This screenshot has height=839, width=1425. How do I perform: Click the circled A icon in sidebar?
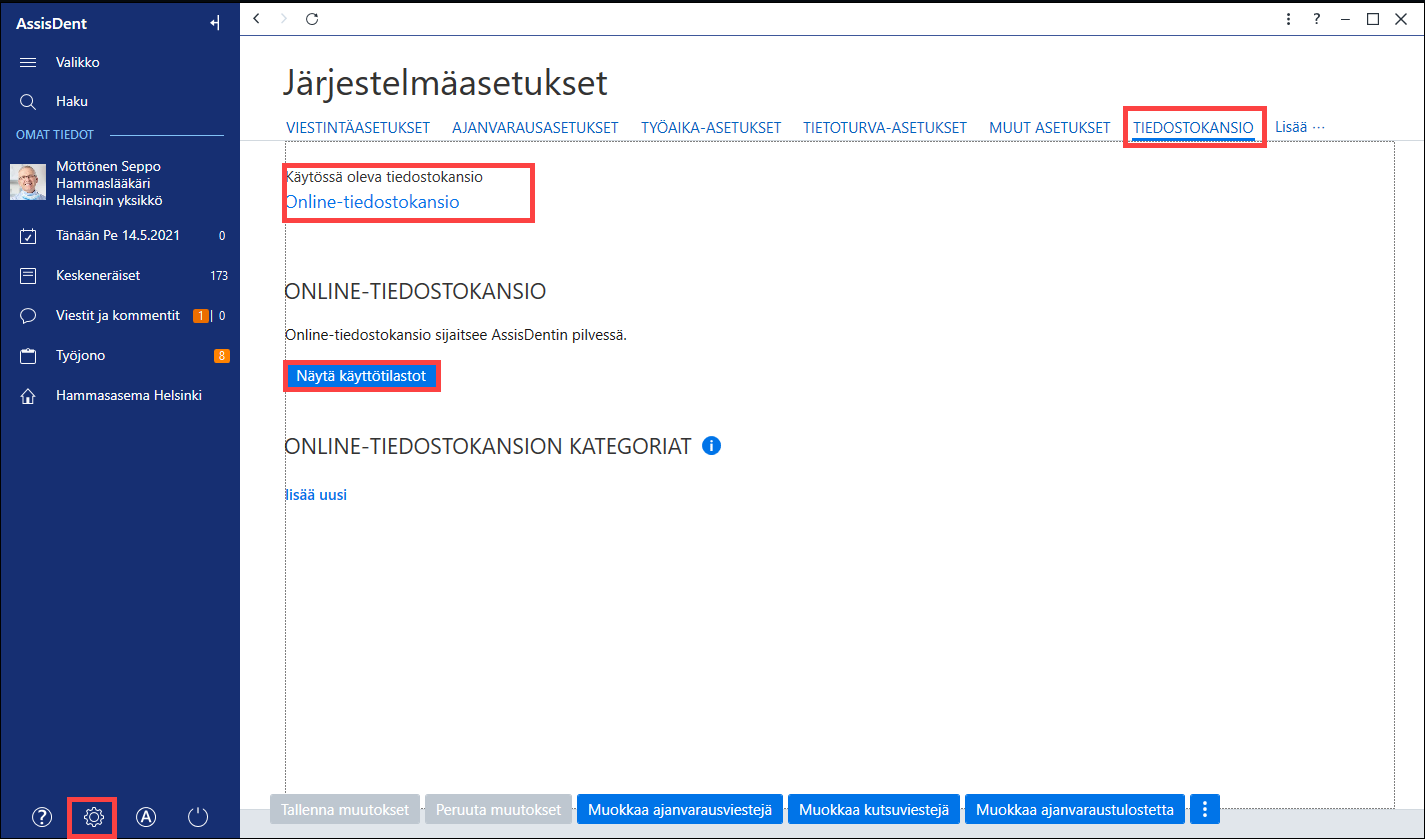(146, 817)
